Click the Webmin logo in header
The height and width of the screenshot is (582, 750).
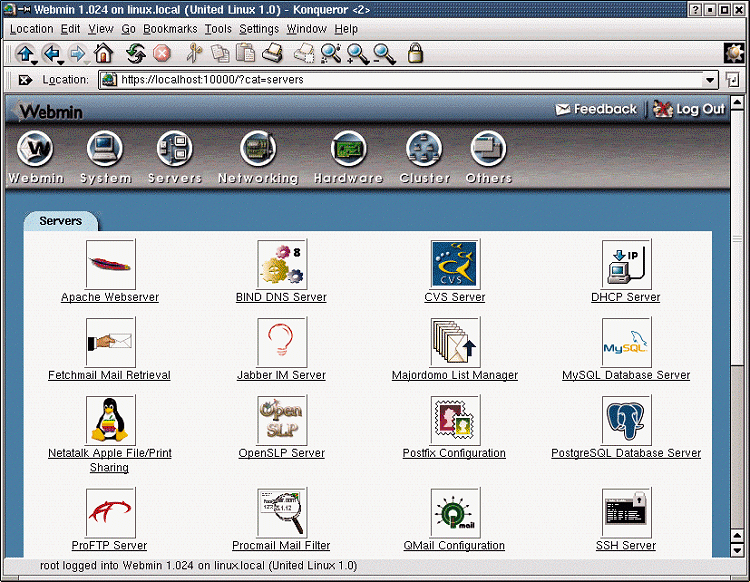click(48, 111)
